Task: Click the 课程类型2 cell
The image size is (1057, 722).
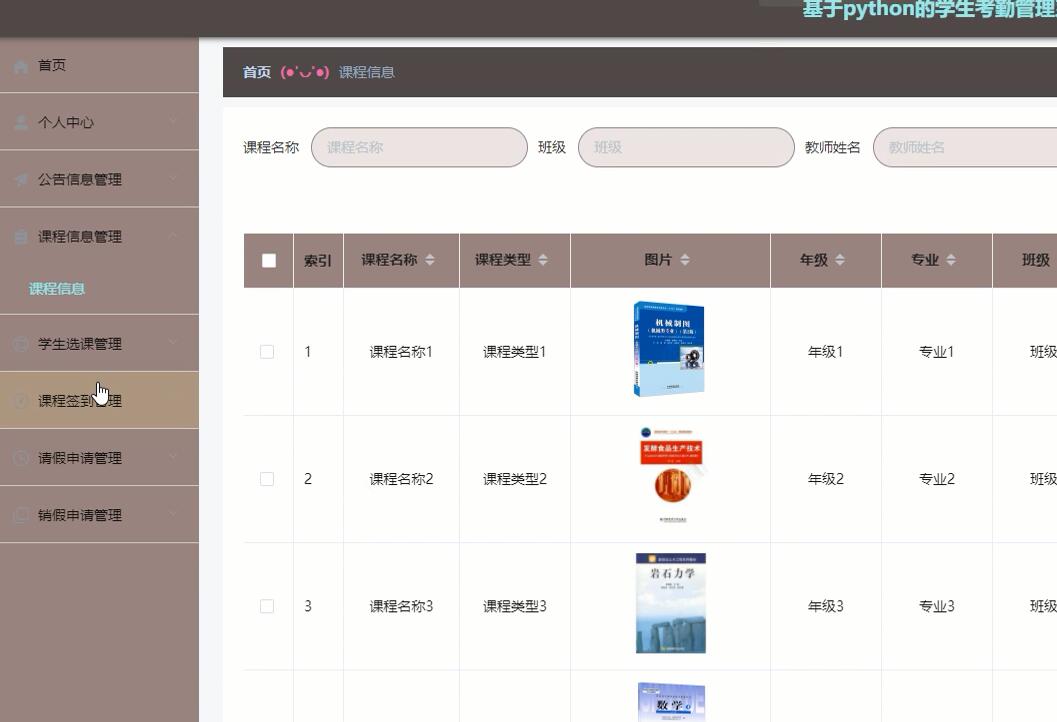Action: tap(514, 479)
